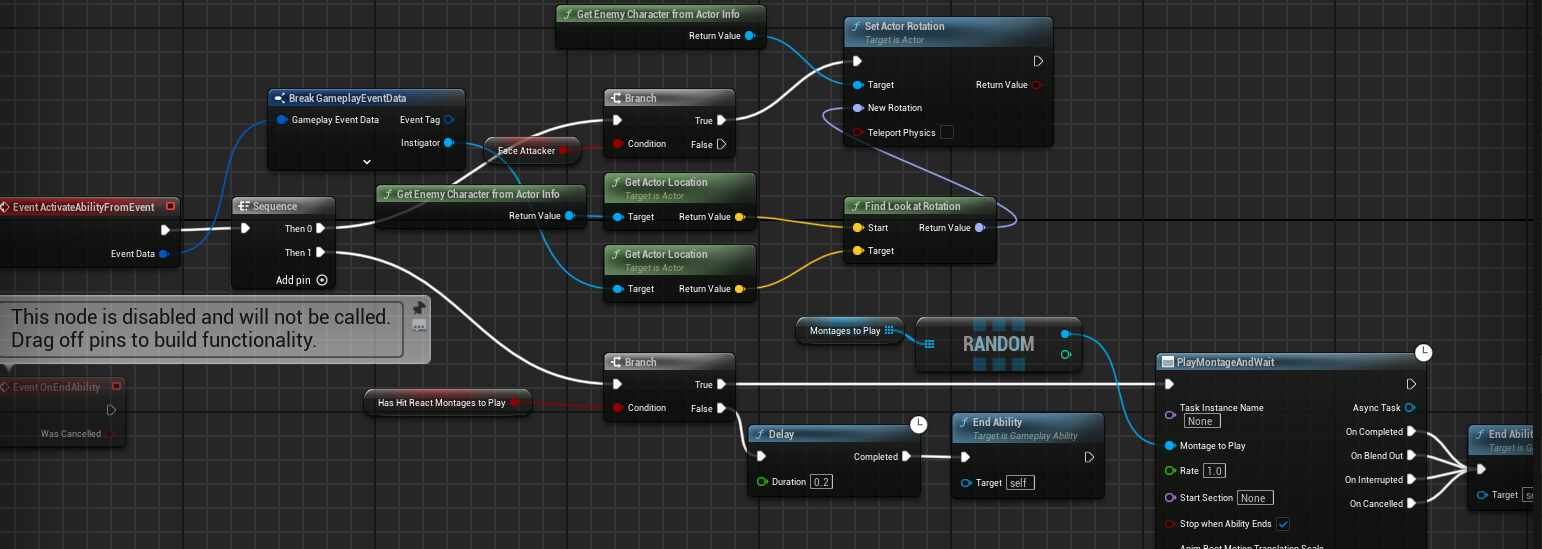Click the On Interrupted execution pin

[x=1411, y=480]
